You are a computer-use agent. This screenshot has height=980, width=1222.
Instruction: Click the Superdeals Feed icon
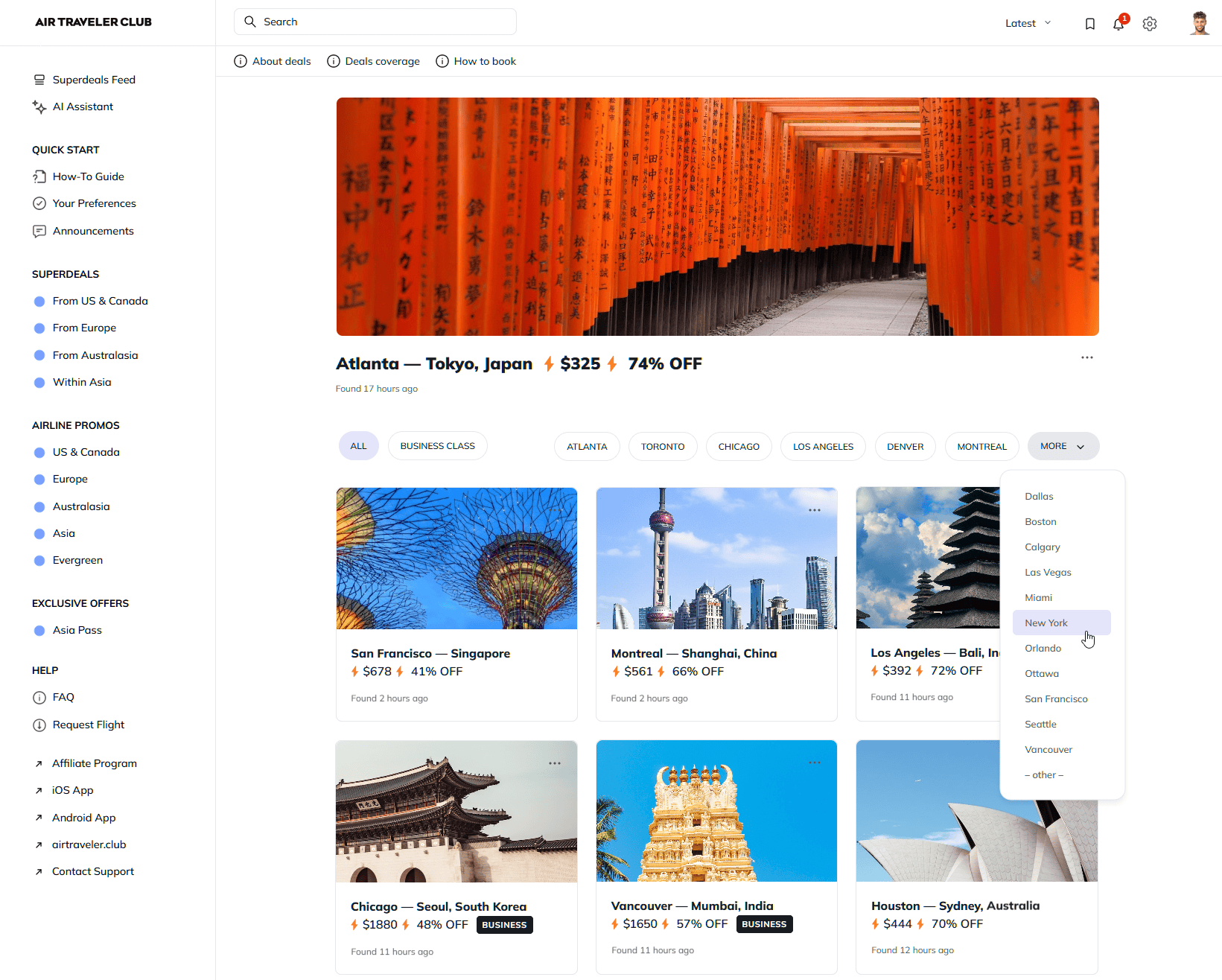point(39,80)
